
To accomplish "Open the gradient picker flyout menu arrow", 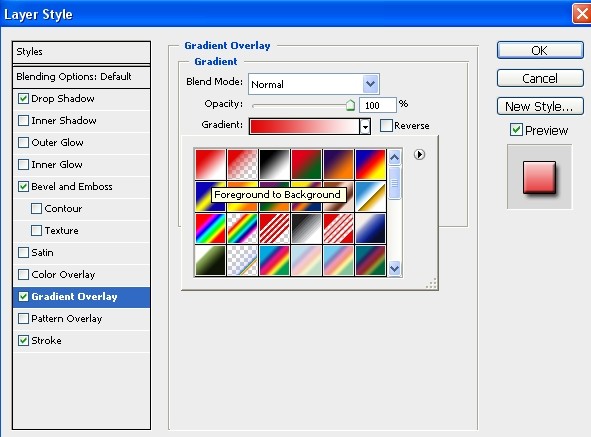I will click(419, 154).
